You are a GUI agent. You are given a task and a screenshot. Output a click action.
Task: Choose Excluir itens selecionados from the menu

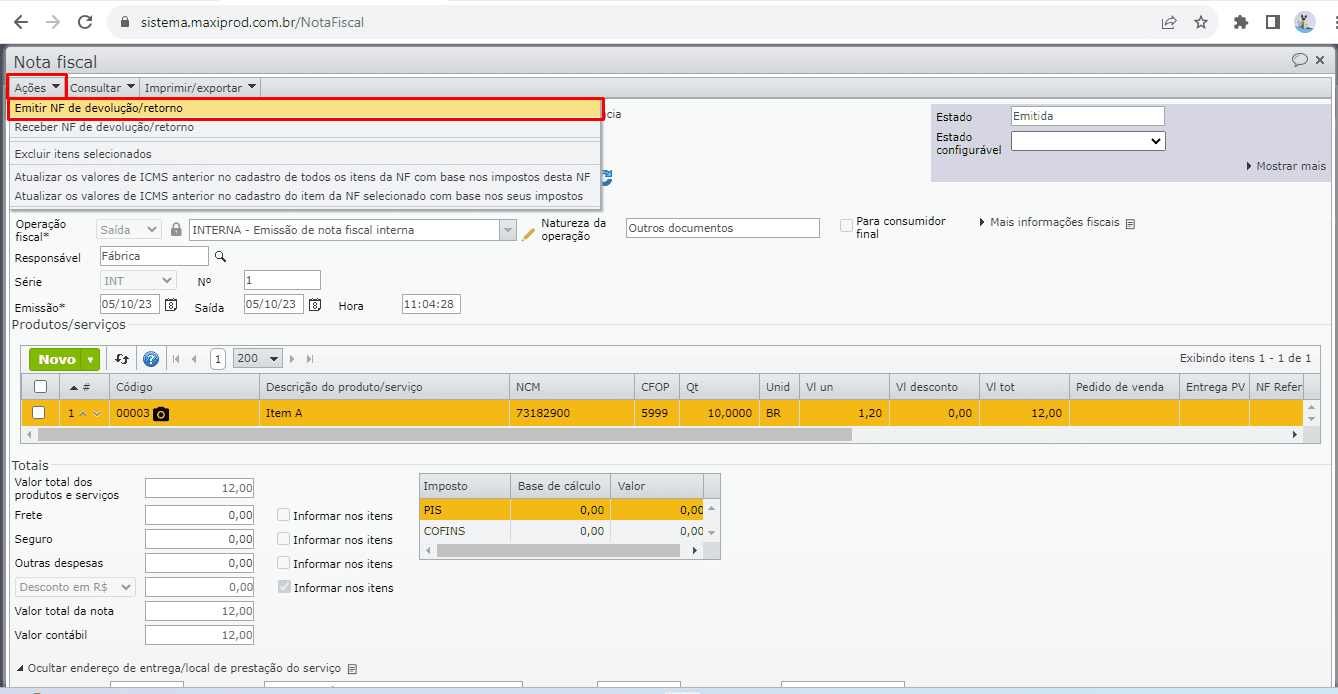click(83, 154)
